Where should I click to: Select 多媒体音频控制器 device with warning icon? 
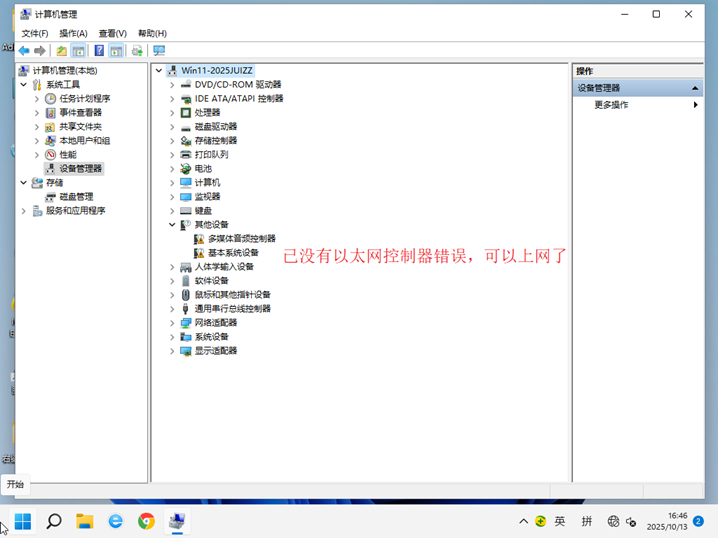[241, 239]
